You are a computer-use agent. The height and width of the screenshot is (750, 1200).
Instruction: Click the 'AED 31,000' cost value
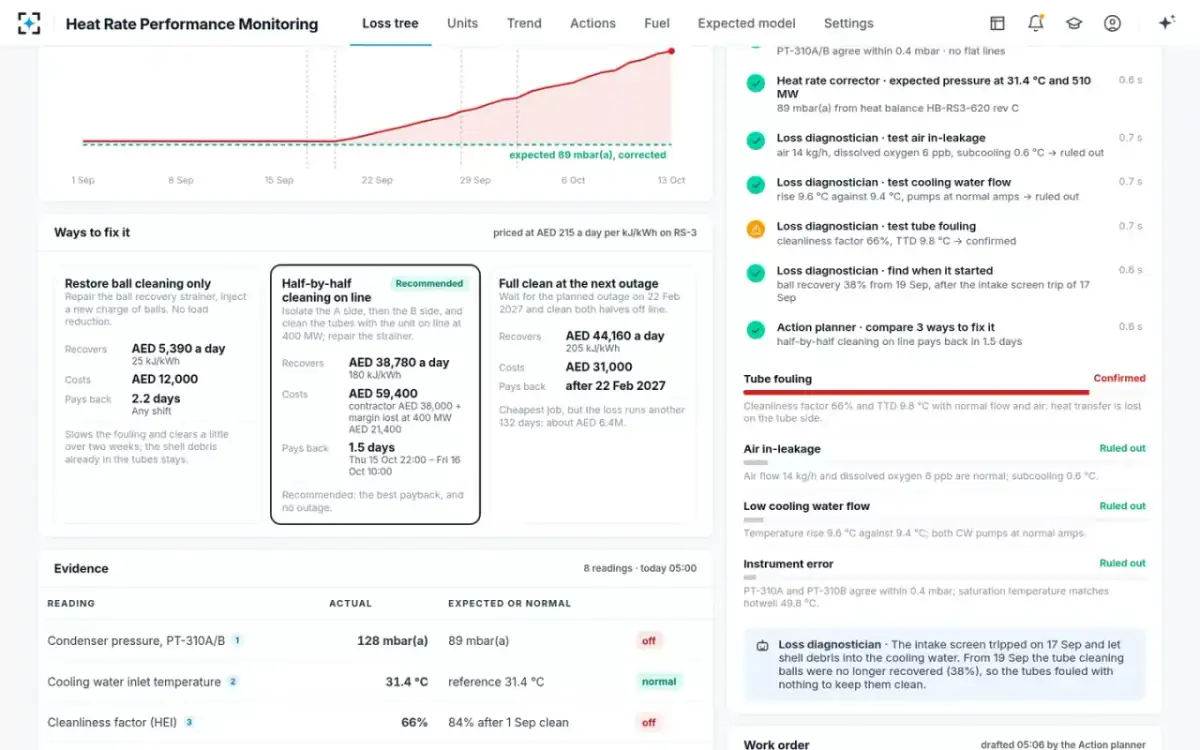coord(599,367)
